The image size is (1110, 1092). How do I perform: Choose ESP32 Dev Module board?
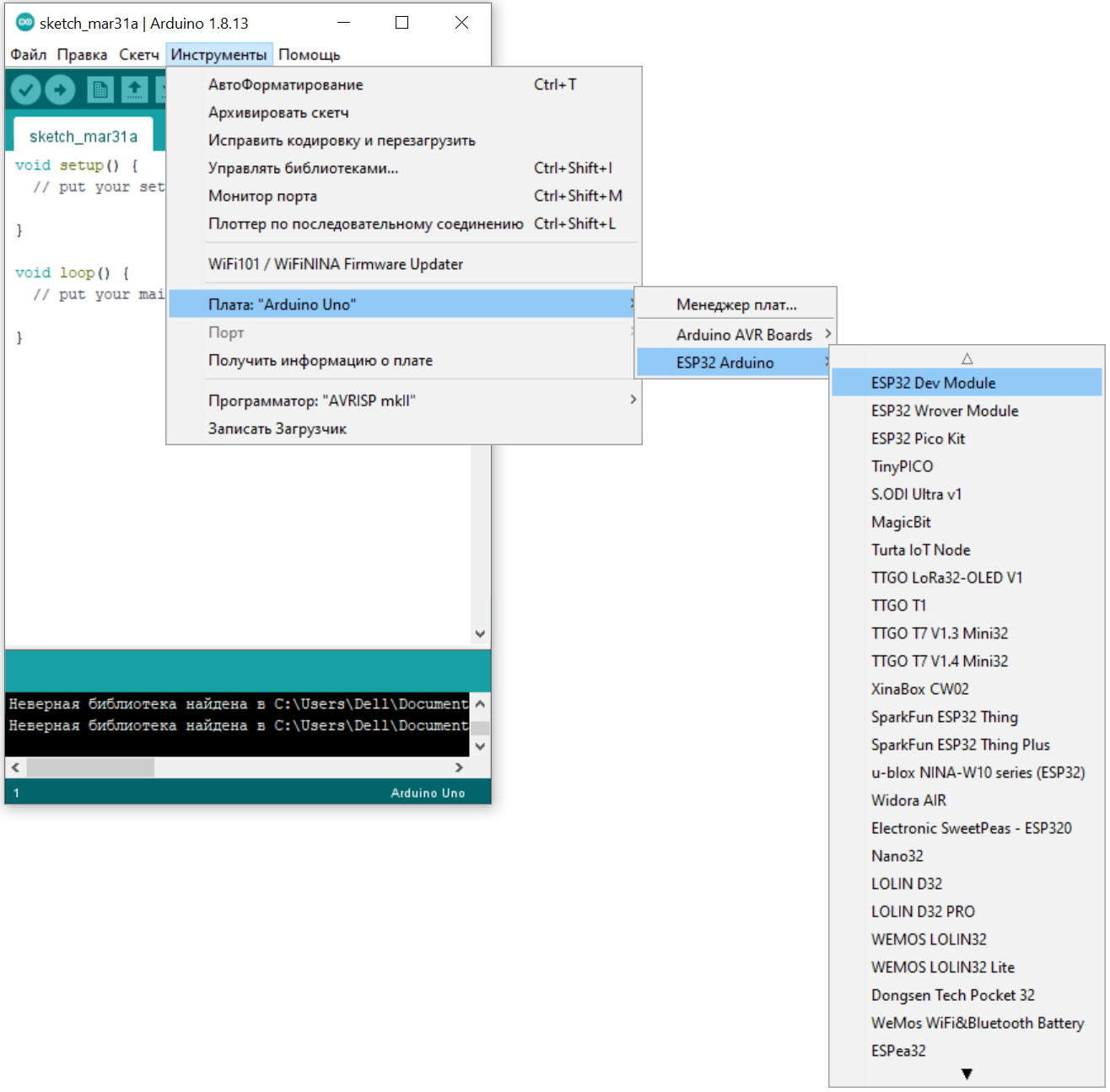[x=933, y=383]
